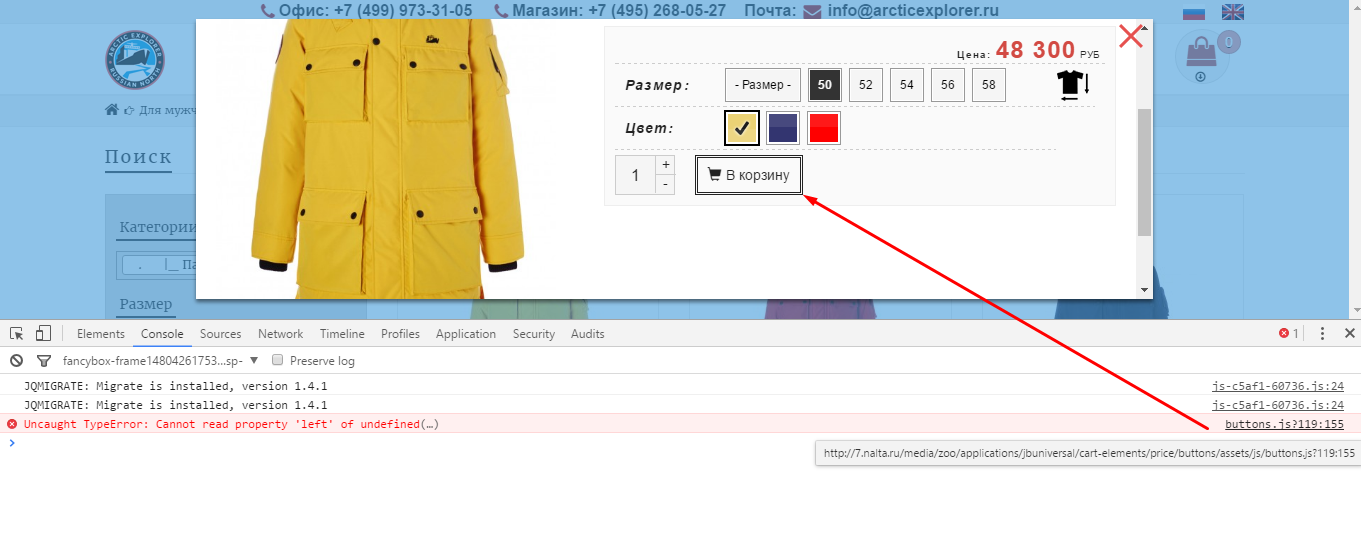Choose size 56 option
The height and width of the screenshot is (547, 1361).
click(947, 85)
